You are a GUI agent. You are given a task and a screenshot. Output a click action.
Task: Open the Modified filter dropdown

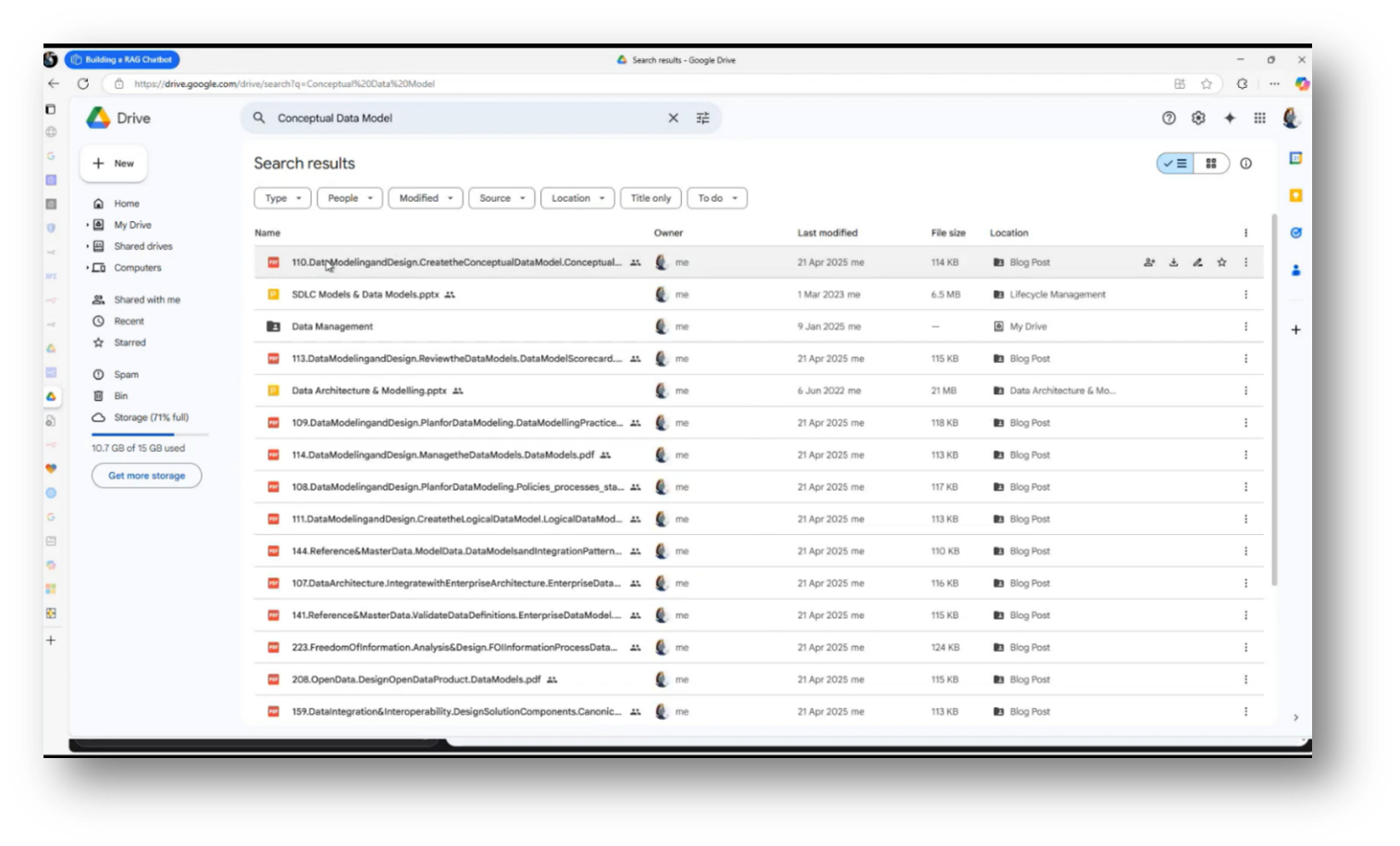coord(426,198)
